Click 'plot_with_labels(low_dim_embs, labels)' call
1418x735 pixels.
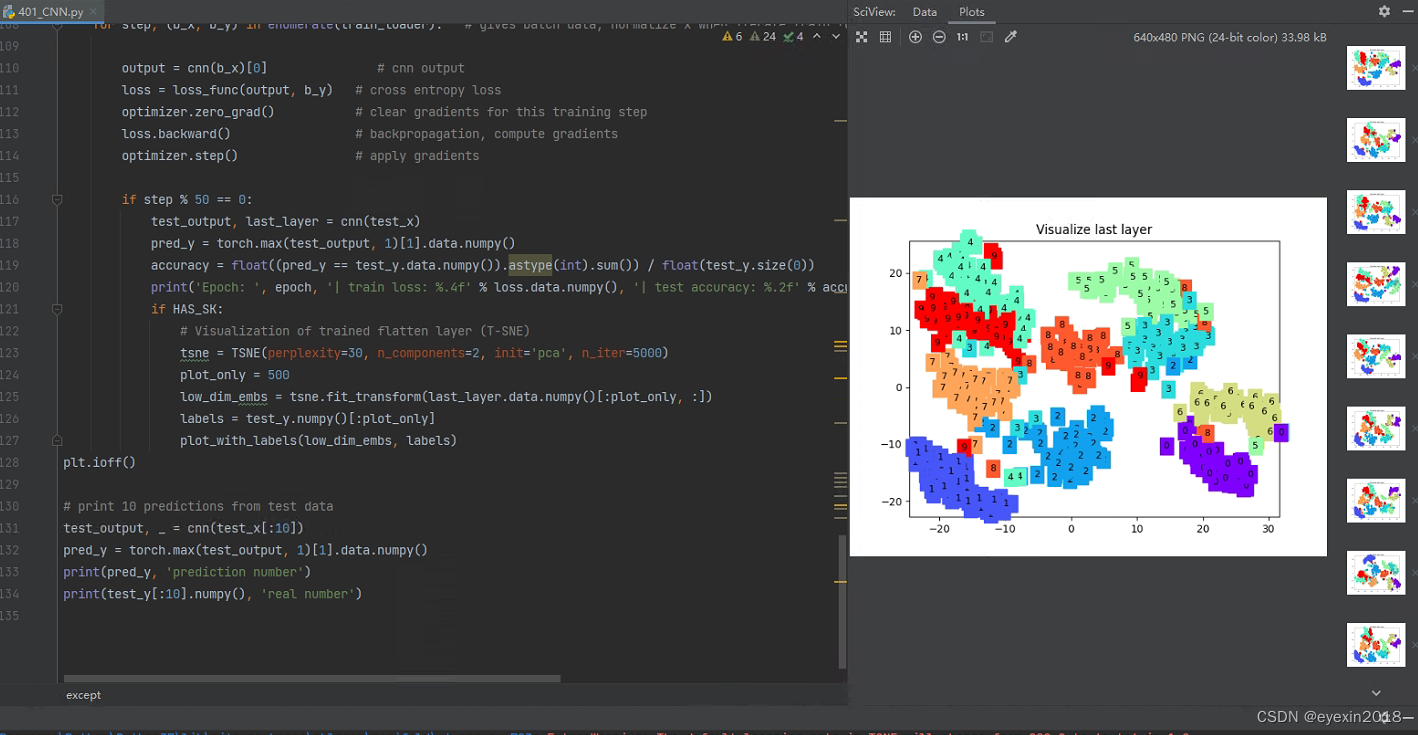tap(318, 441)
